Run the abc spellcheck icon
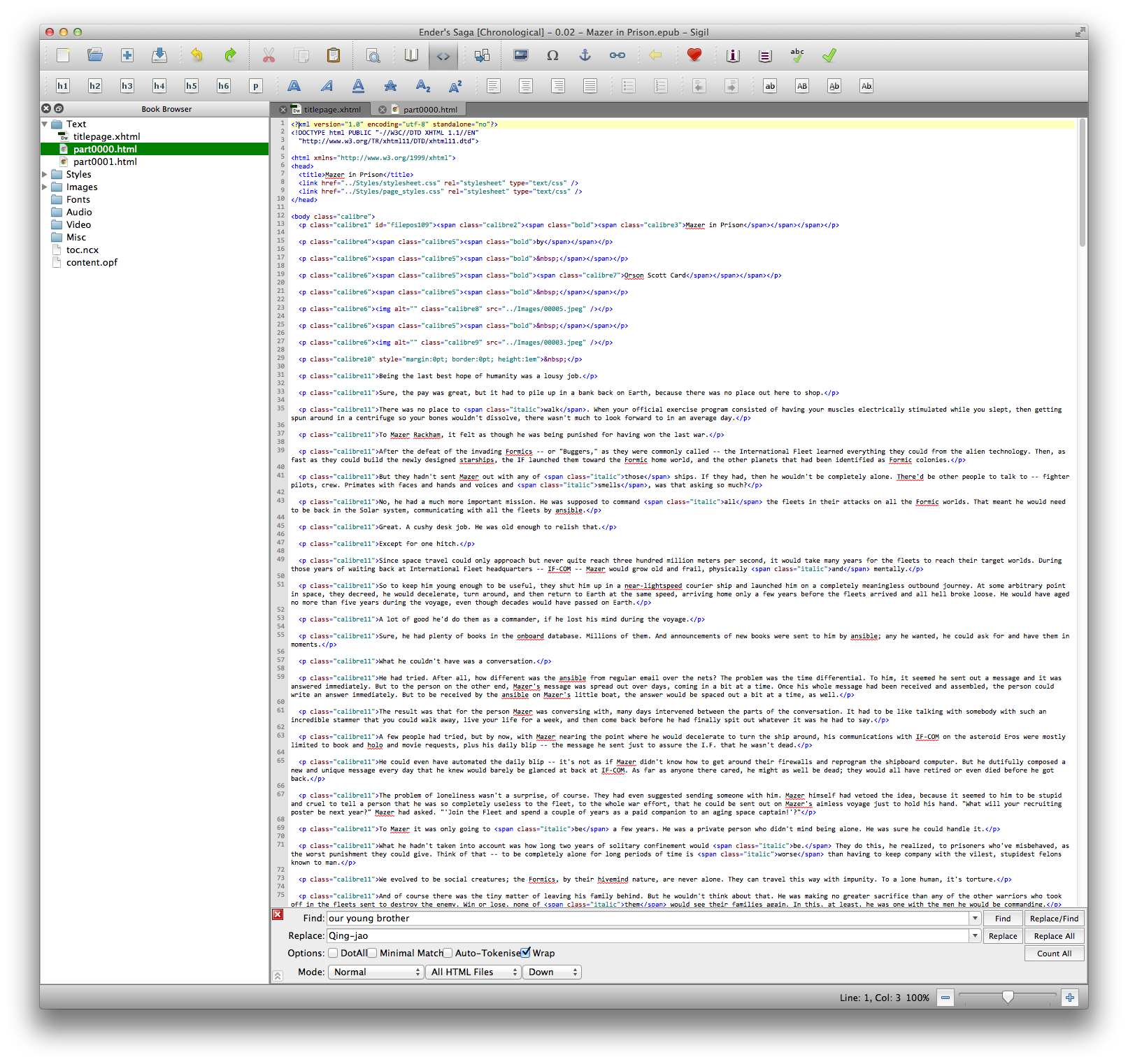Image resolution: width=1128 pixels, height=1064 pixels. [797, 55]
